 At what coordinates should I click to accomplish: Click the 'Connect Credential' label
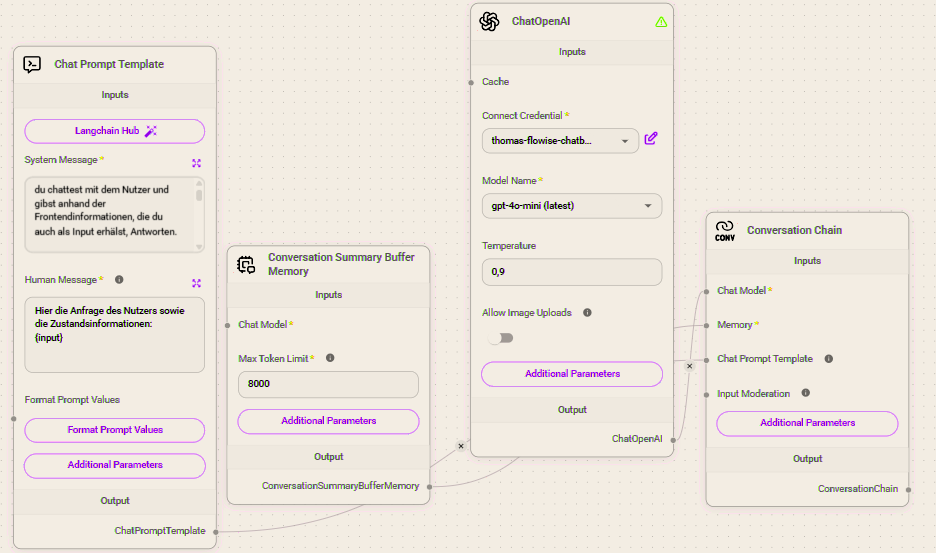[522, 115]
